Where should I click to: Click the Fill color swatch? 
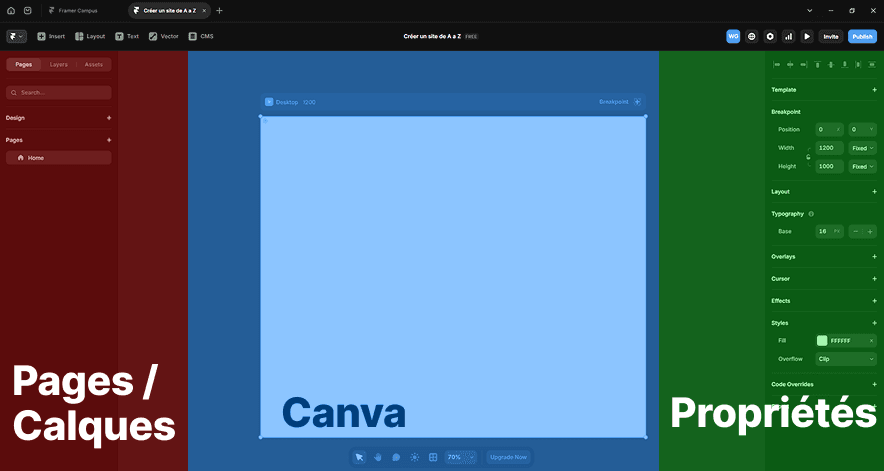pos(822,341)
